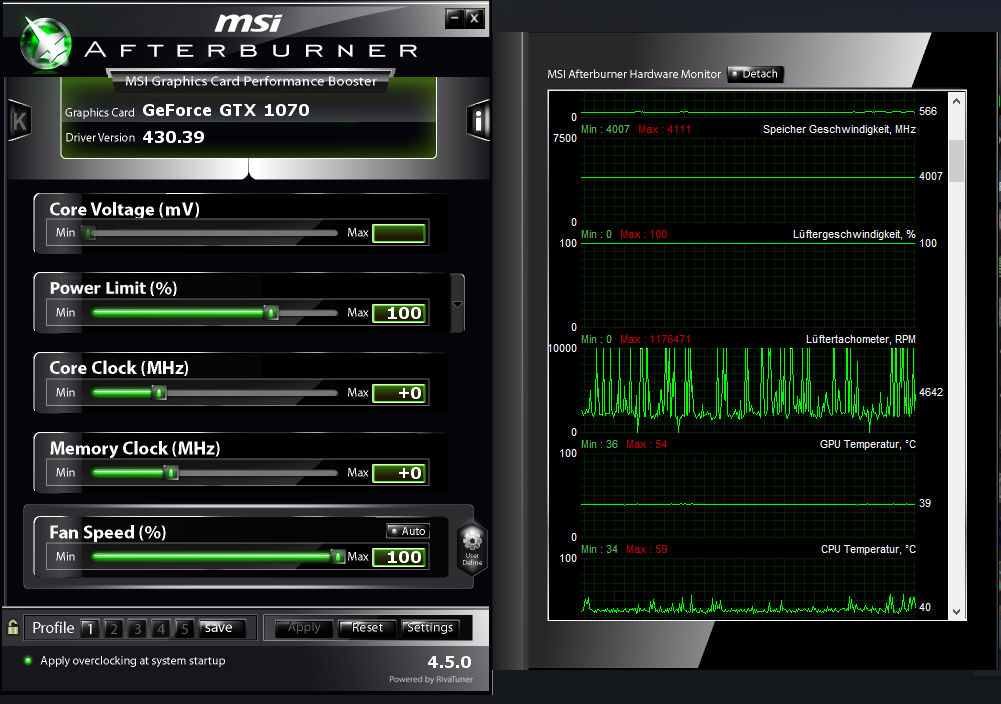
Task: Select Profile slot 5
Action: [x=184, y=629]
